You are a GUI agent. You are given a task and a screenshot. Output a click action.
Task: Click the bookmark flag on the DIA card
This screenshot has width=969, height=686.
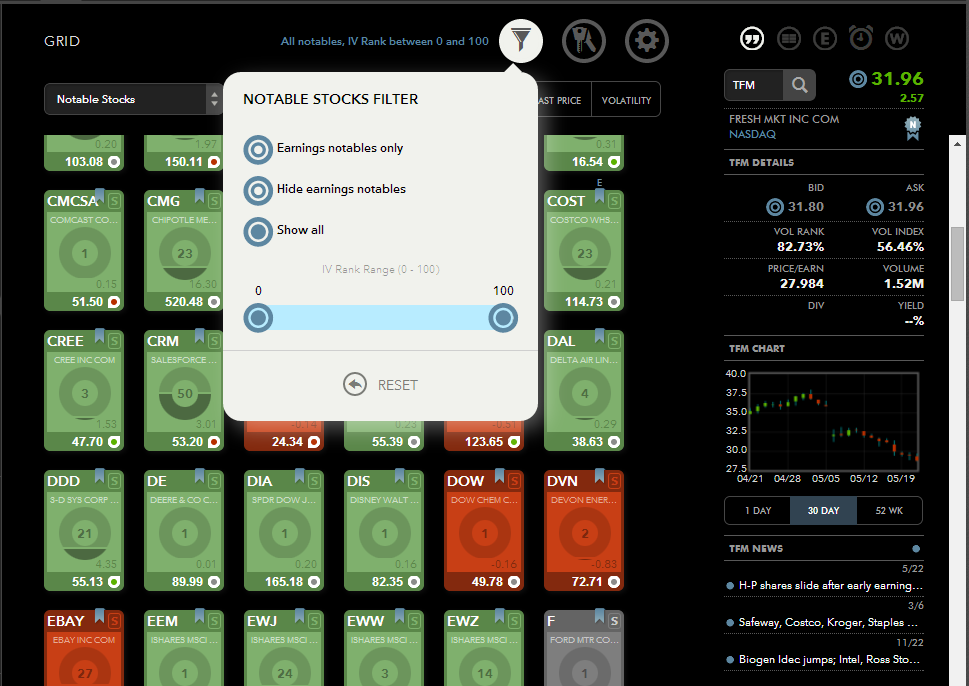pyautogui.click(x=300, y=476)
